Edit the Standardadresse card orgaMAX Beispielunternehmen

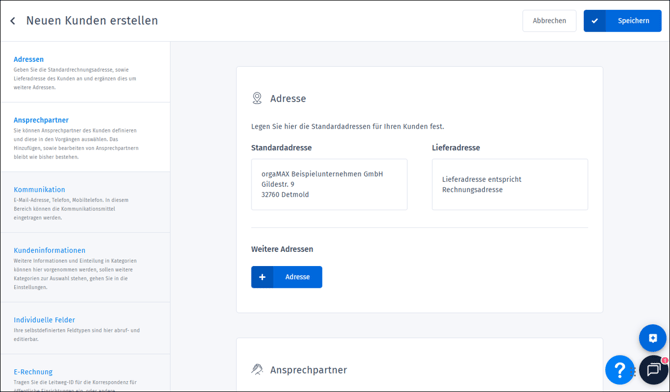pyautogui.click(x=329, y=184)
